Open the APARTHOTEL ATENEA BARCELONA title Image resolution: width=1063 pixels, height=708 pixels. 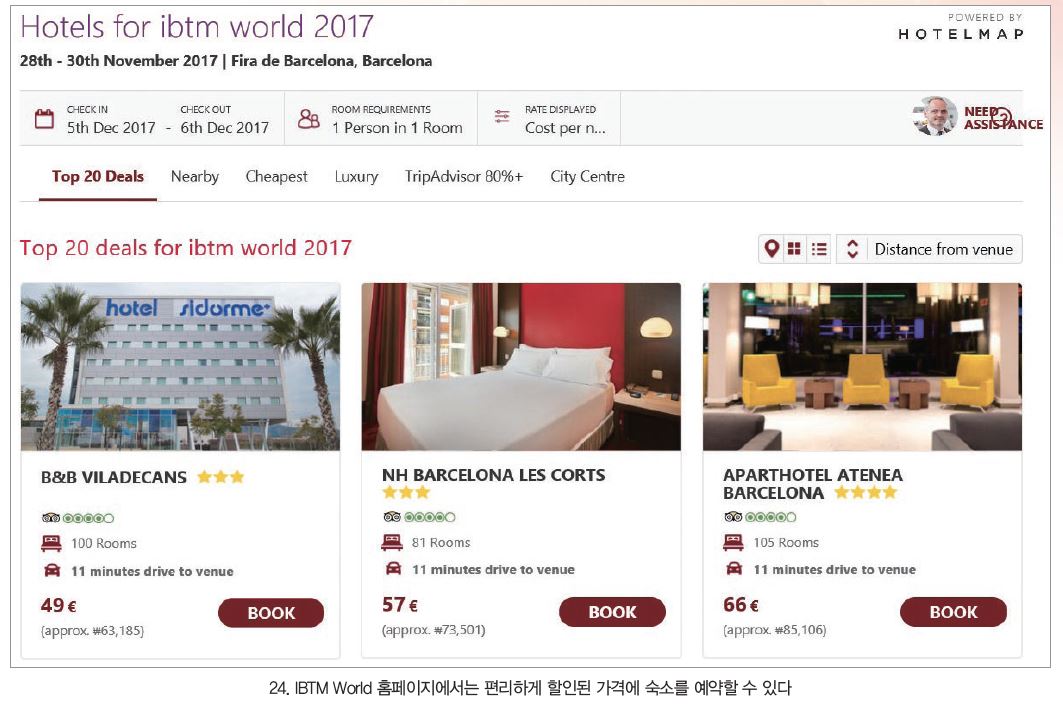pyautogui.click(x=812, y=484)
